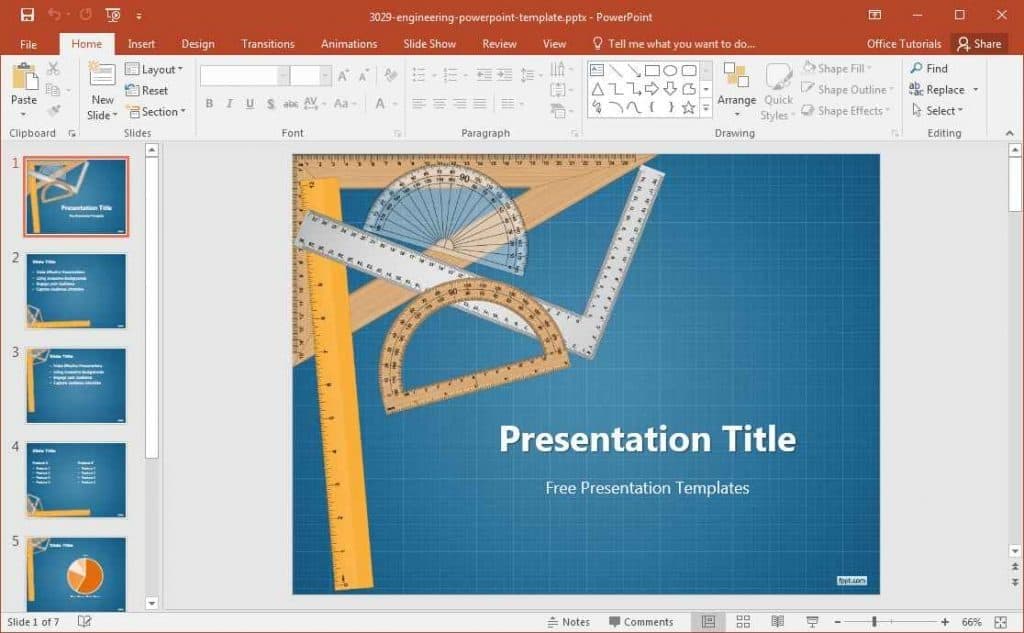Click Start From Beginning presentation icon
The image size is (1024, 633).
112,15
